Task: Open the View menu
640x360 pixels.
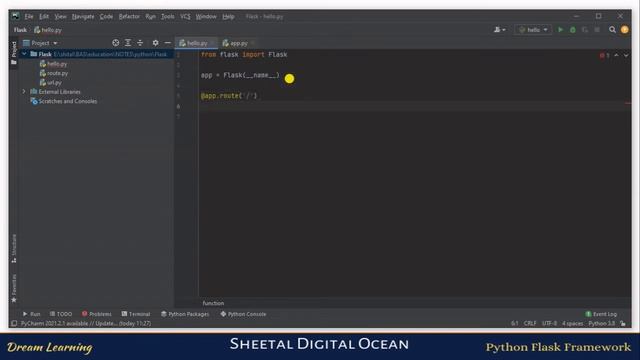Action: [x=60, y=17]
